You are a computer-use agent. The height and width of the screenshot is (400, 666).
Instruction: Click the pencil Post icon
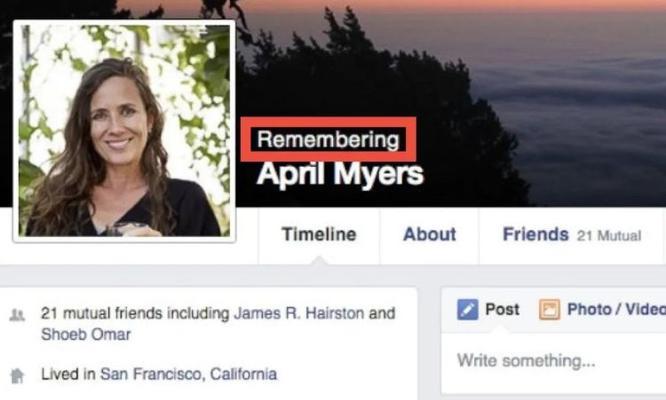pyautogui.click(x=467, y=309)
